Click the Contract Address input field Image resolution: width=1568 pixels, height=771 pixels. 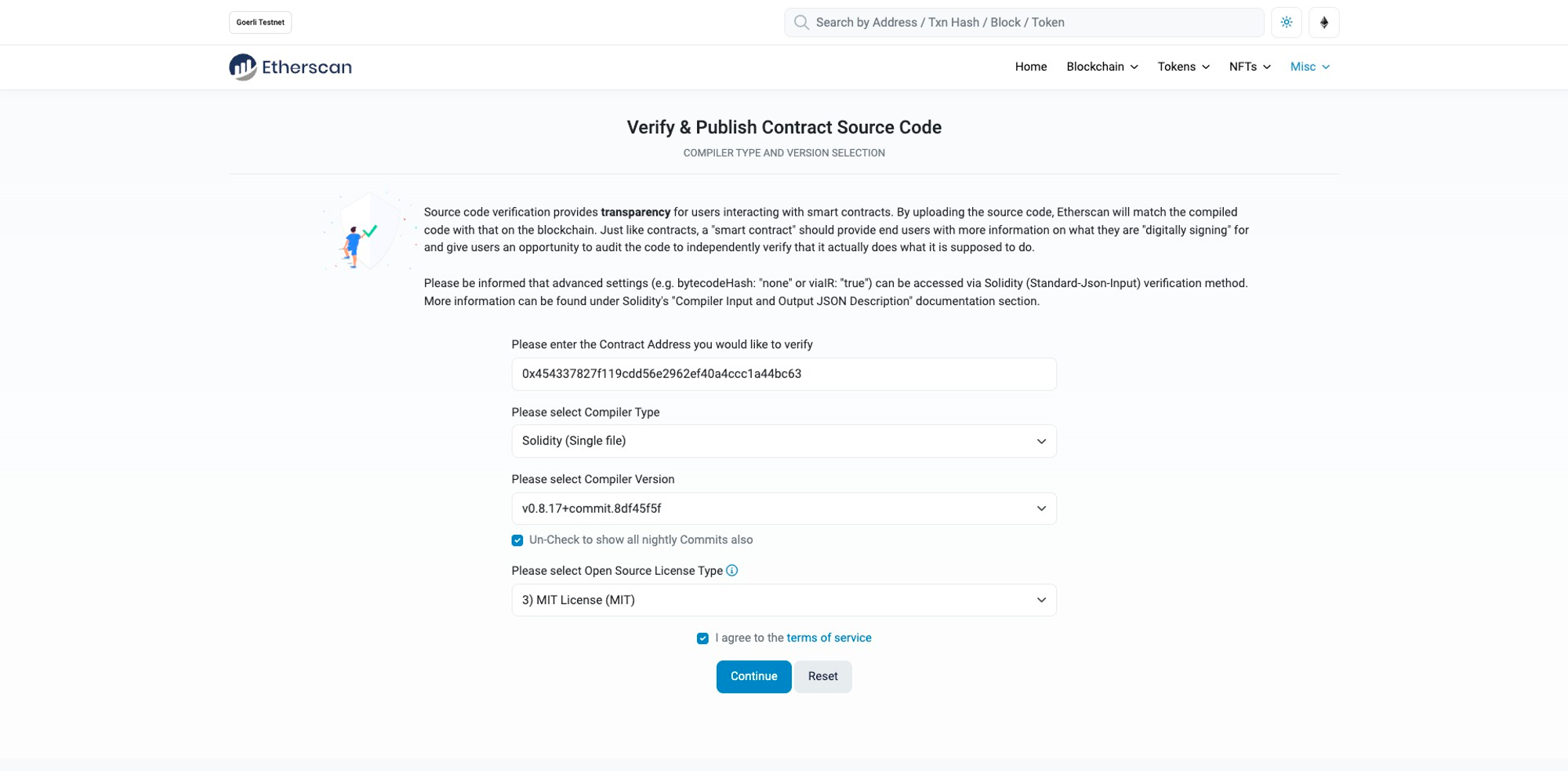783,374
